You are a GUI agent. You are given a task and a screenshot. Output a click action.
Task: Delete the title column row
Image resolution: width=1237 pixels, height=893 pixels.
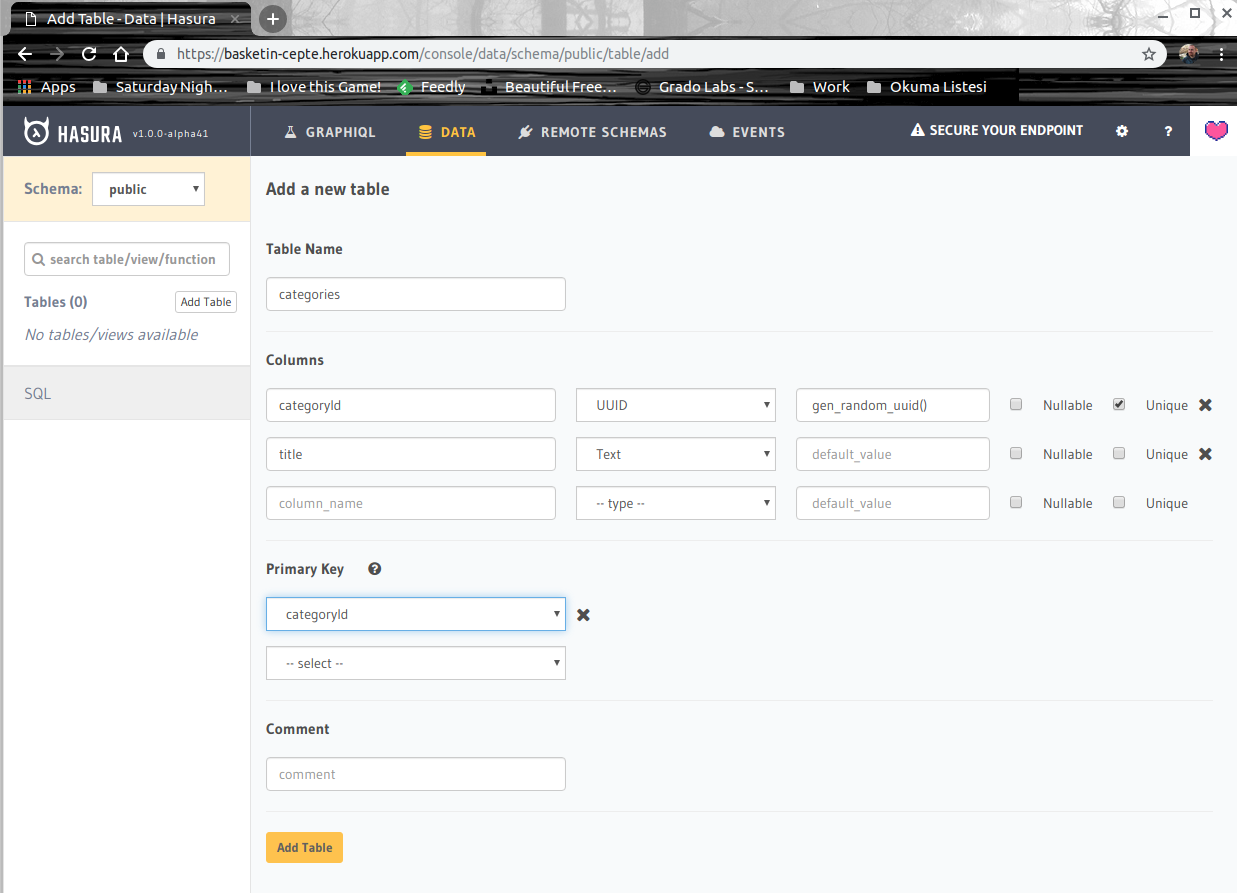tap(1205, 454)
